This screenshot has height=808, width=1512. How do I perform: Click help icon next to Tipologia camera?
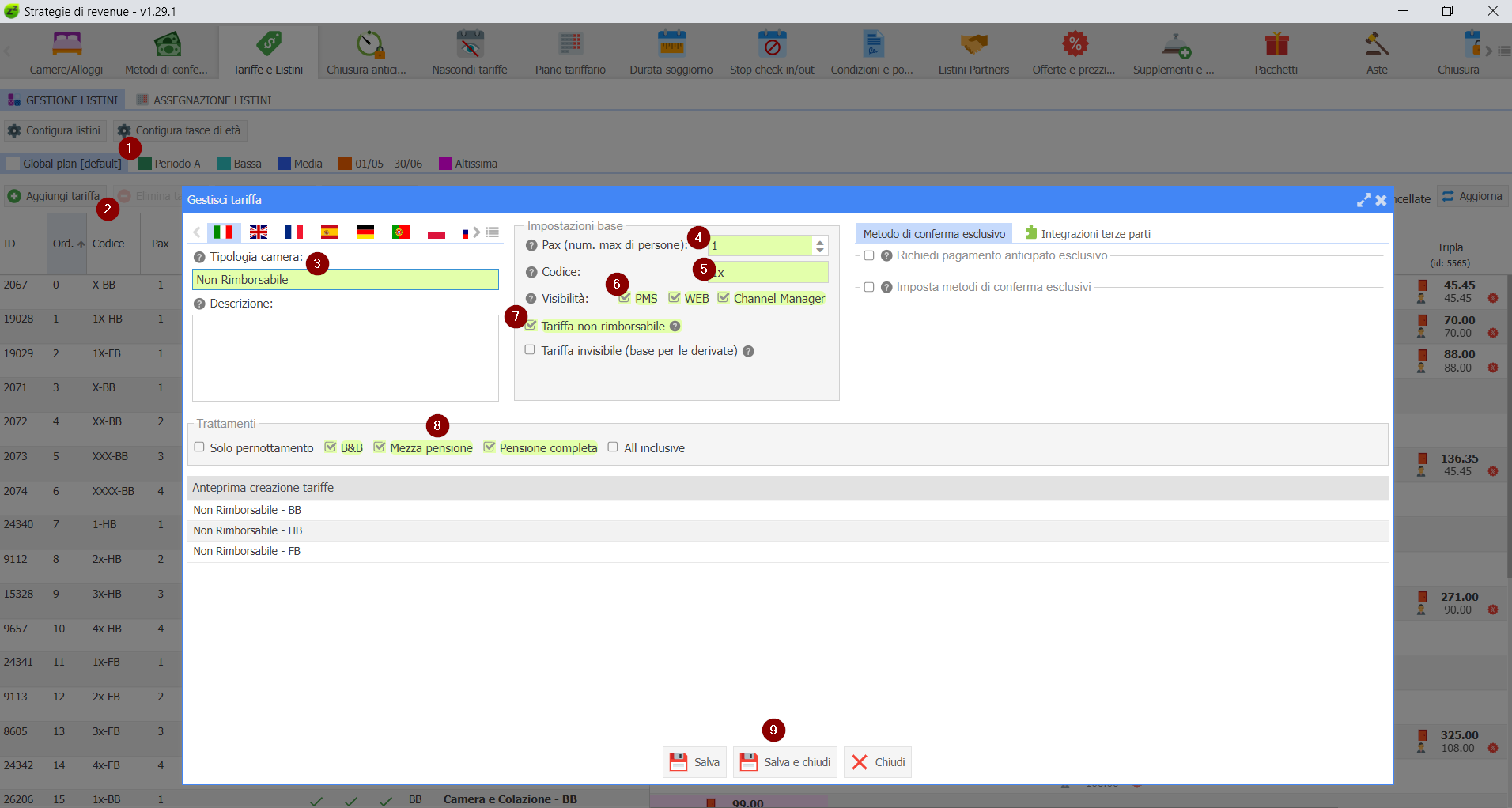199,257
